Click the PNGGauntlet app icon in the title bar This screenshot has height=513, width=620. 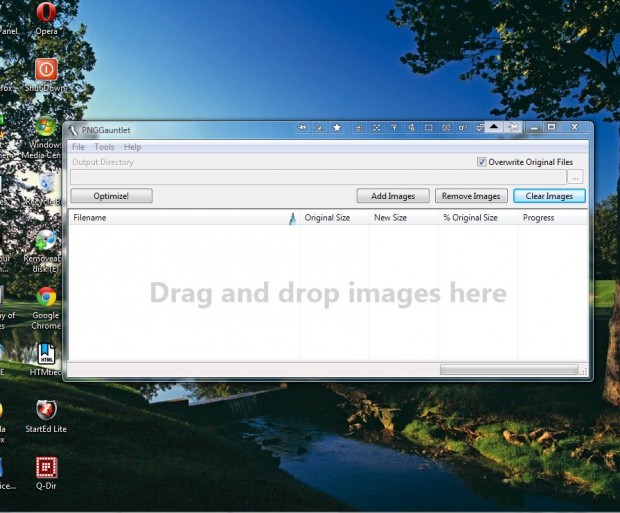click(x=73, y=130)
